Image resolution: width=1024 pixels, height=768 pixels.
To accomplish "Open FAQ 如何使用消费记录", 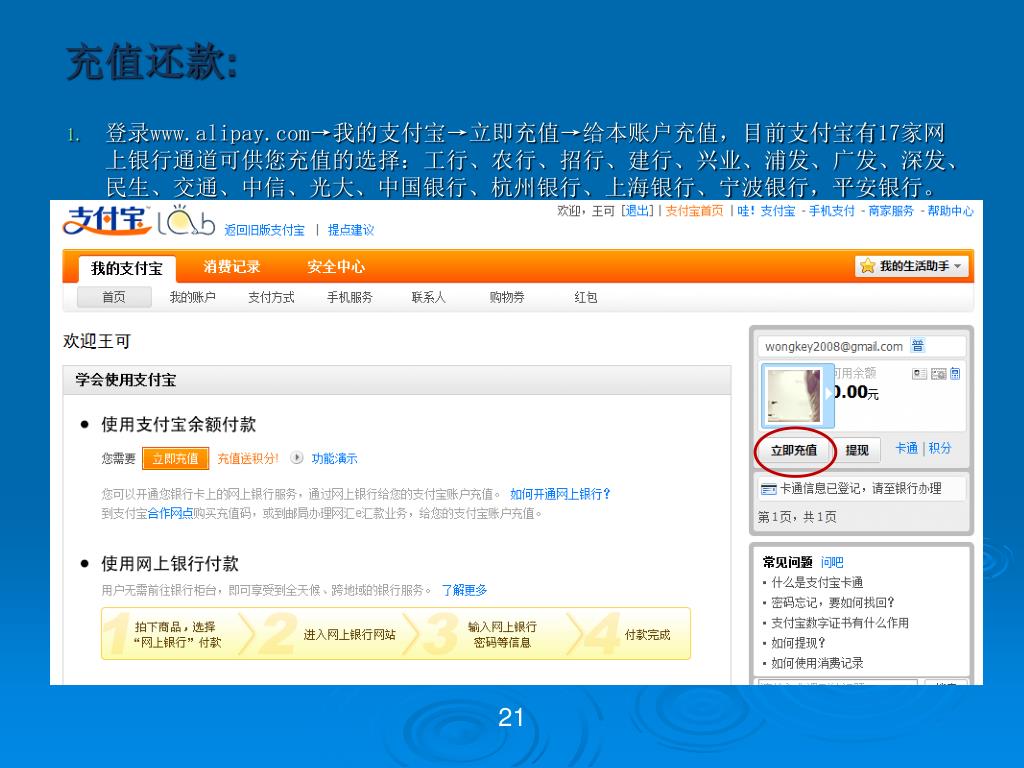I will 817,663.
